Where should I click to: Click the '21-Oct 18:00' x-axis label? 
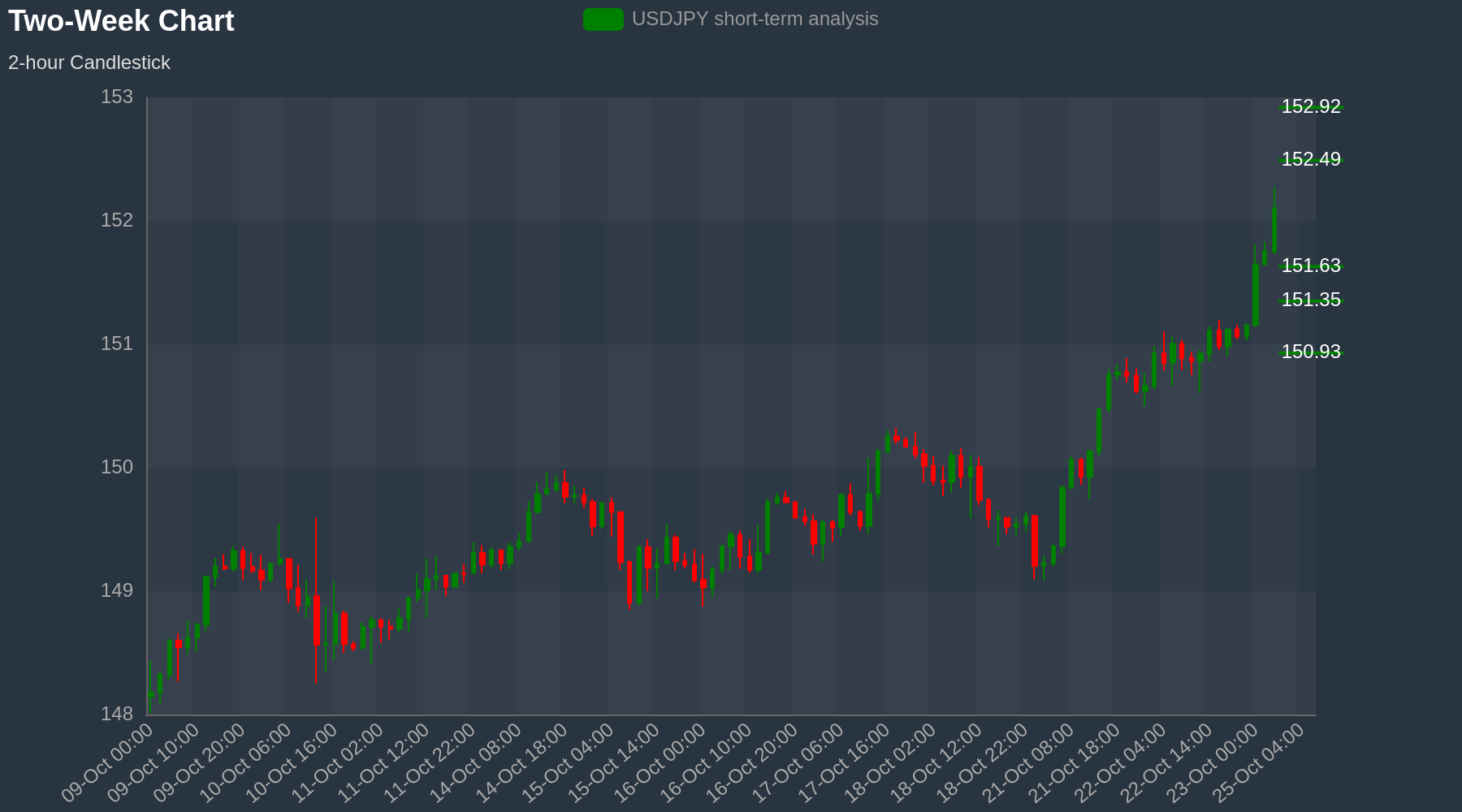point(1075,763)
